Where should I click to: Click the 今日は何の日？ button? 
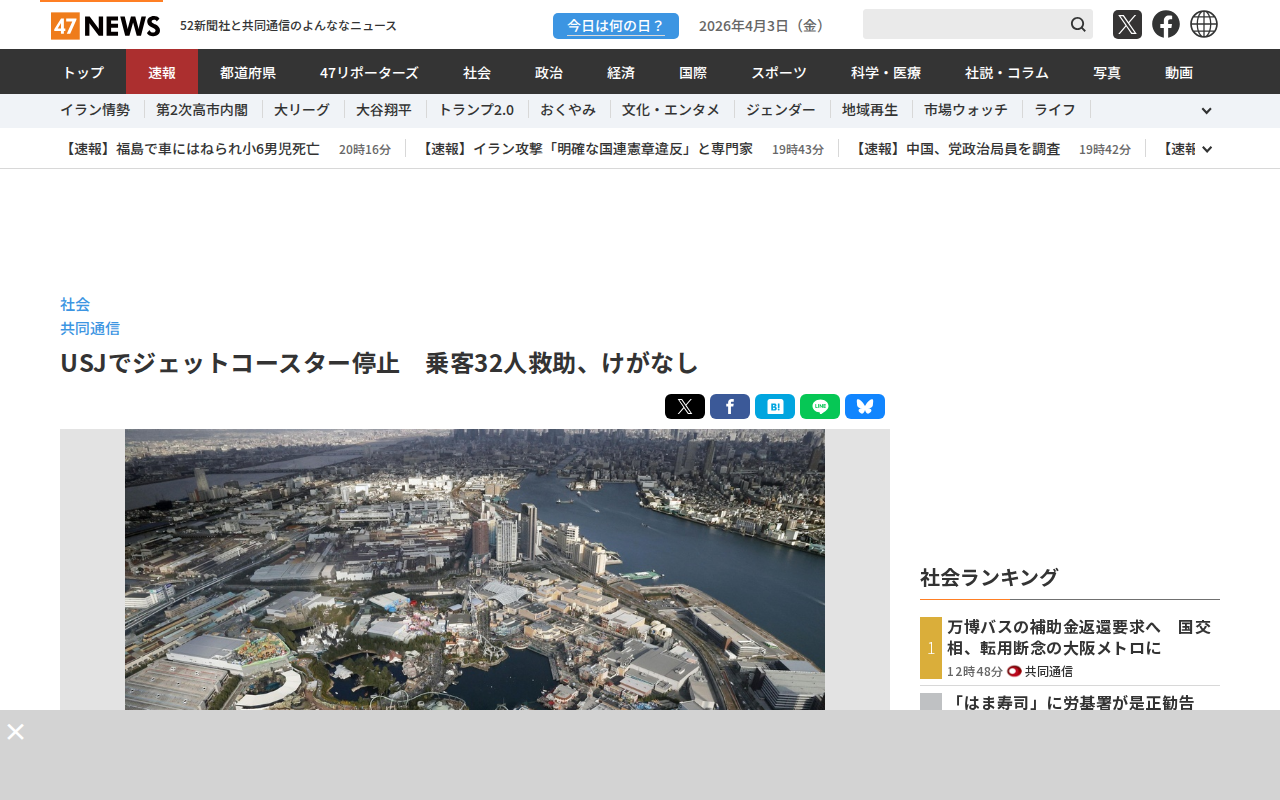616,26
